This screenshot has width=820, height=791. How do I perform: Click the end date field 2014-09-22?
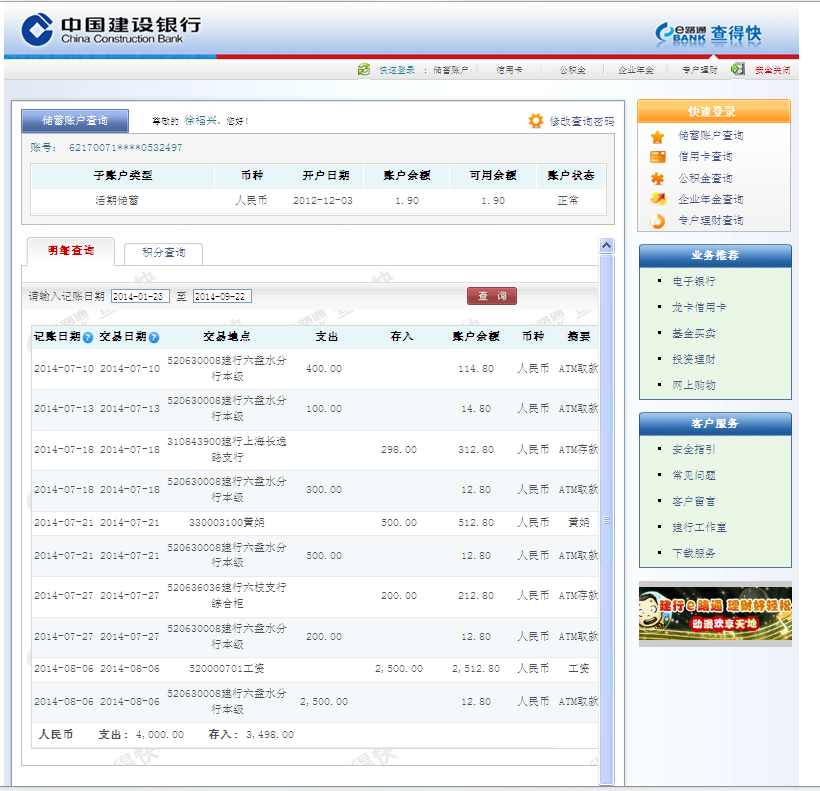(x=222, y=297)
